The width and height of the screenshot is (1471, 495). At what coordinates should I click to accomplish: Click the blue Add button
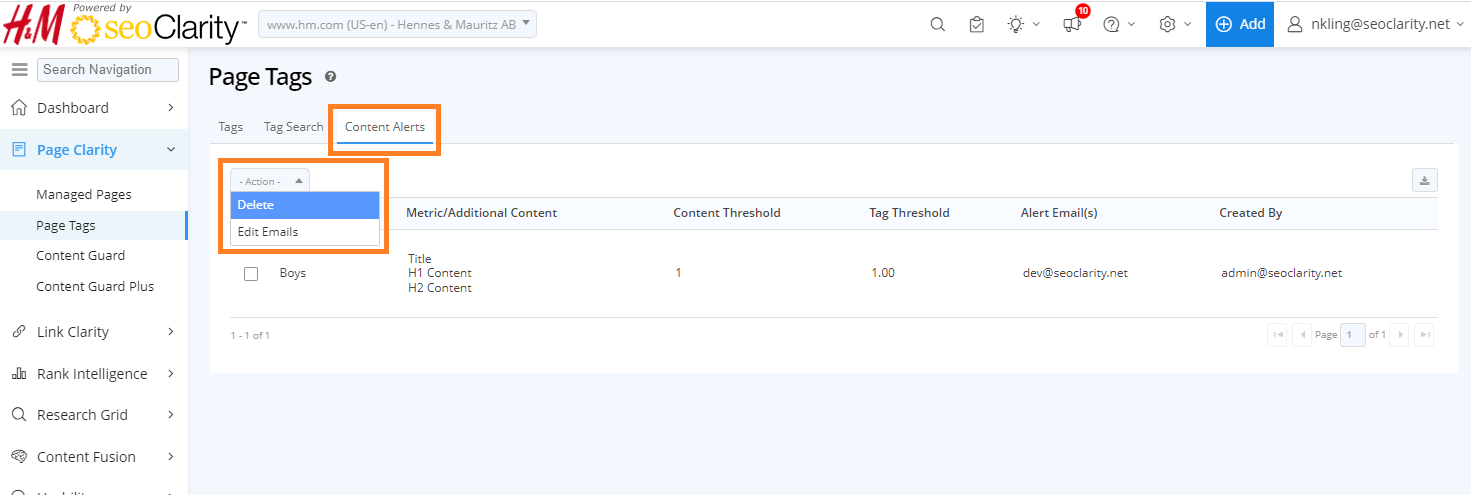[1239, 25]
